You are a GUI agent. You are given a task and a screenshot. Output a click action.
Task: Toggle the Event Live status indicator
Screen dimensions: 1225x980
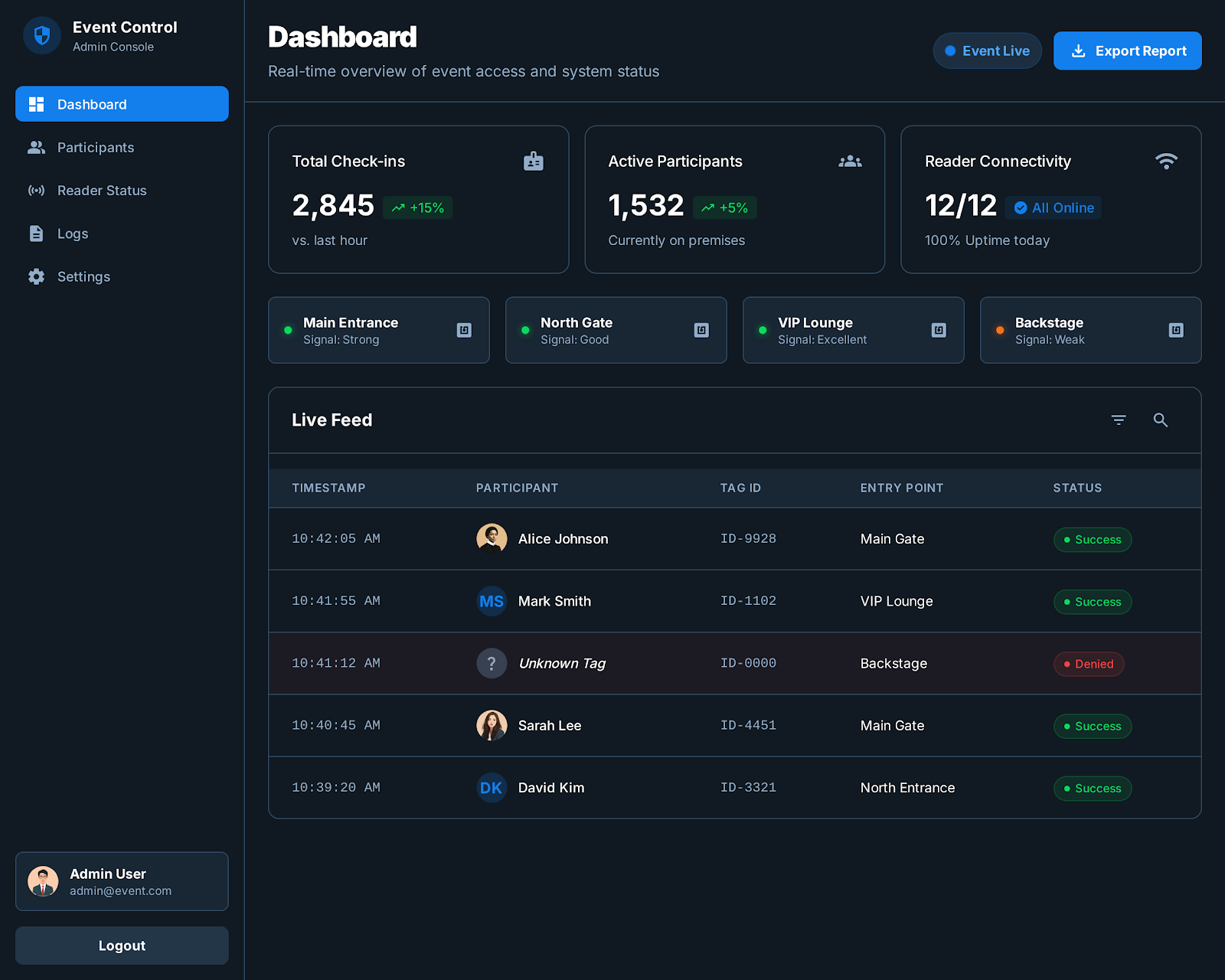click(987, 51)
